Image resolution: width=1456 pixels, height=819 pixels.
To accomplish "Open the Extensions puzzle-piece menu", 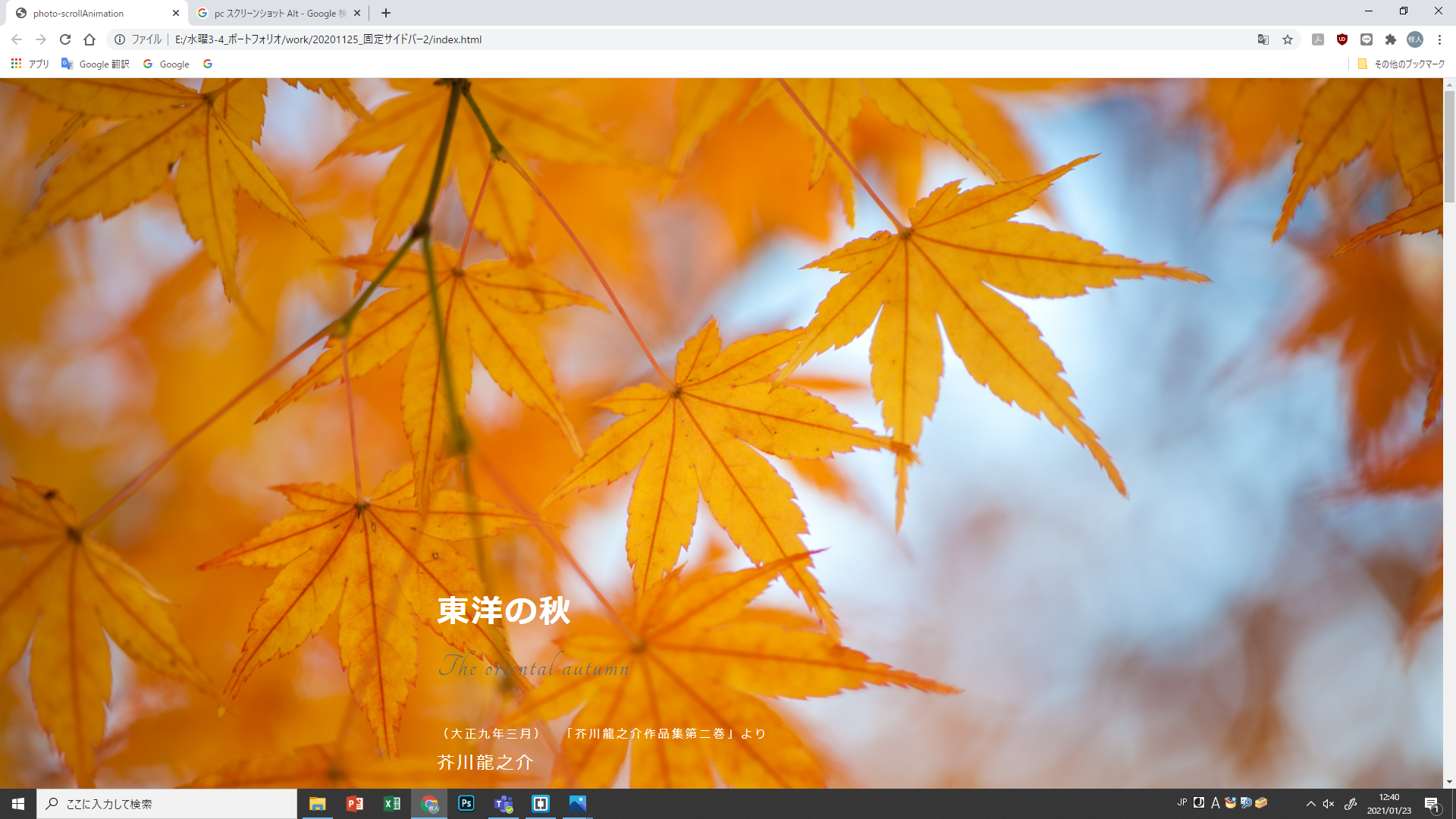I will click(x=1391, y=39).
